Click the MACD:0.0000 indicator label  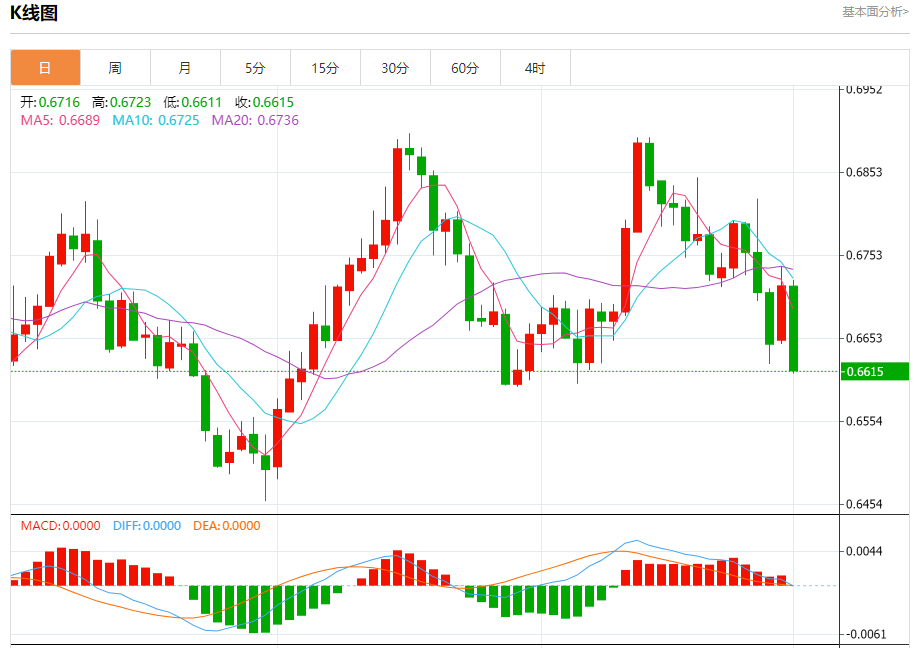61,526
